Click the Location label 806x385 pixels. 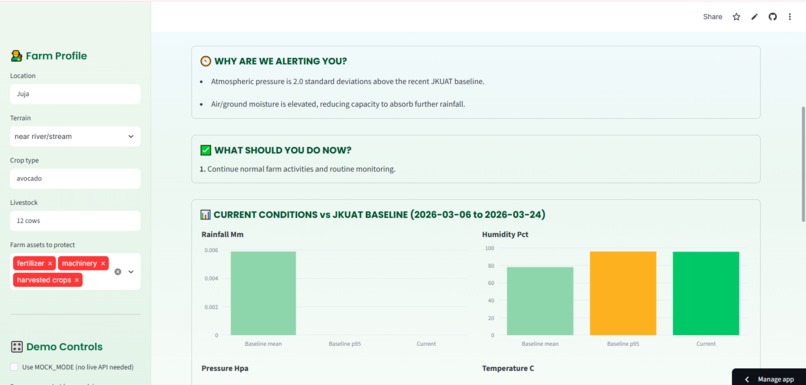23,76
